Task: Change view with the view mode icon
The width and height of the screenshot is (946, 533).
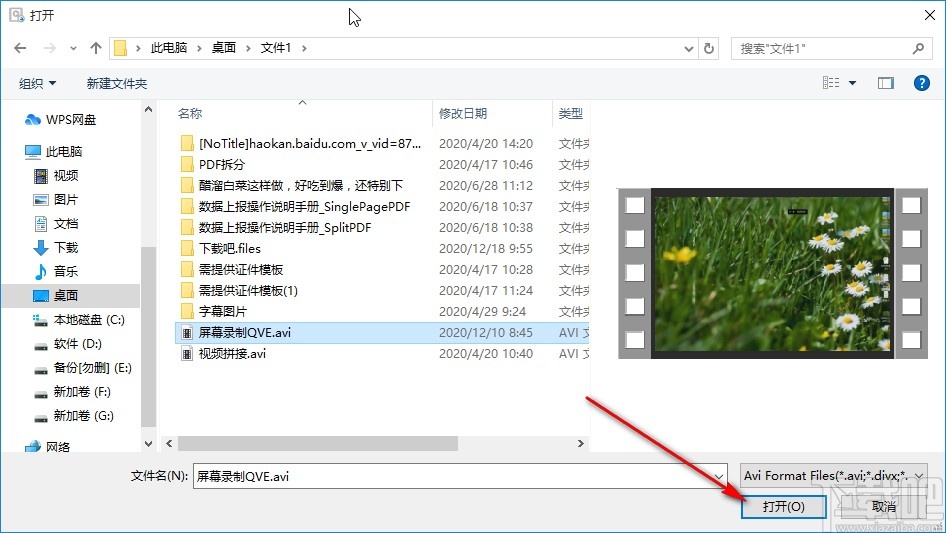Action: click(x=831, y=83)
